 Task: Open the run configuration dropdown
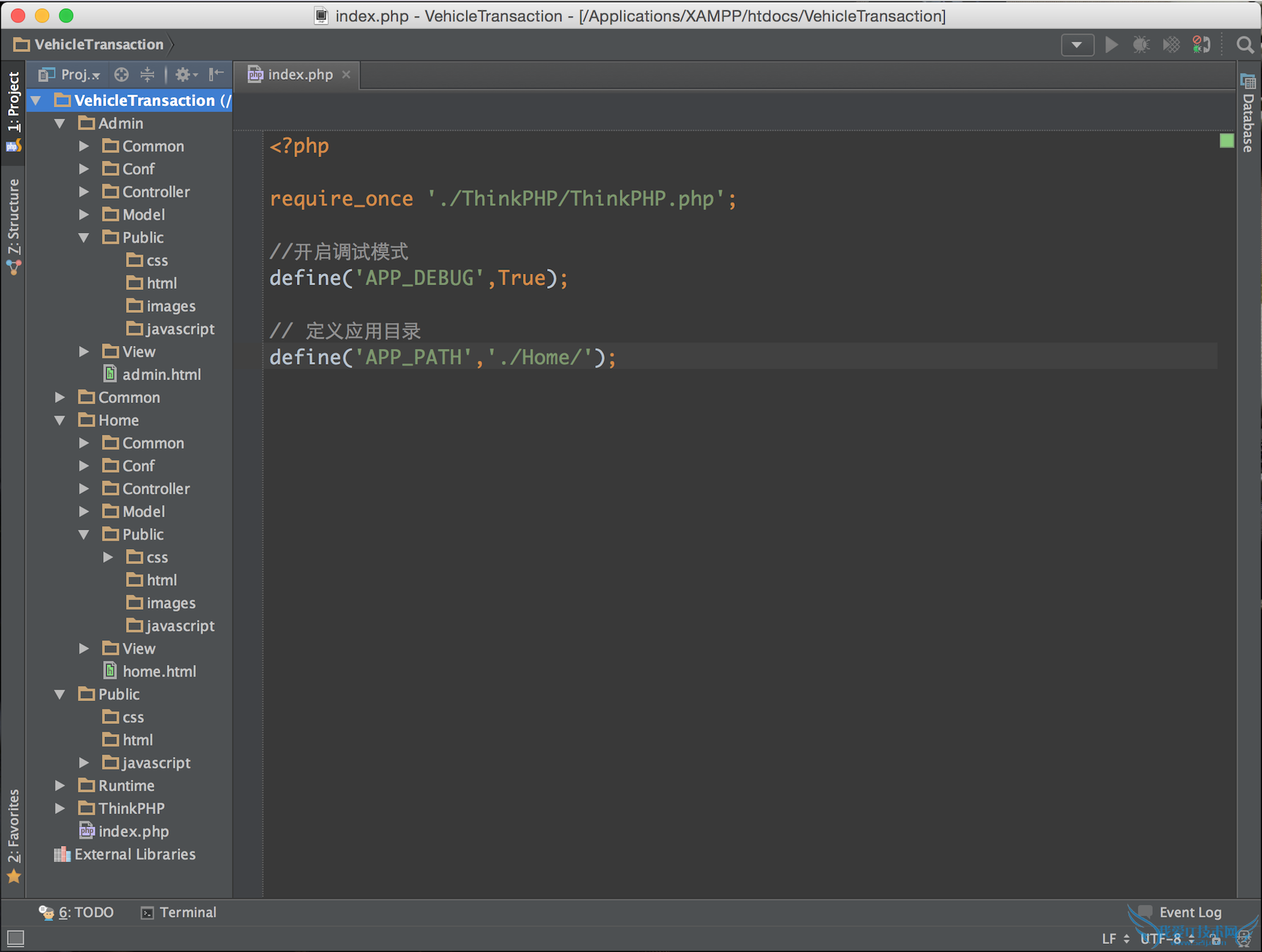click(1077, 45)
